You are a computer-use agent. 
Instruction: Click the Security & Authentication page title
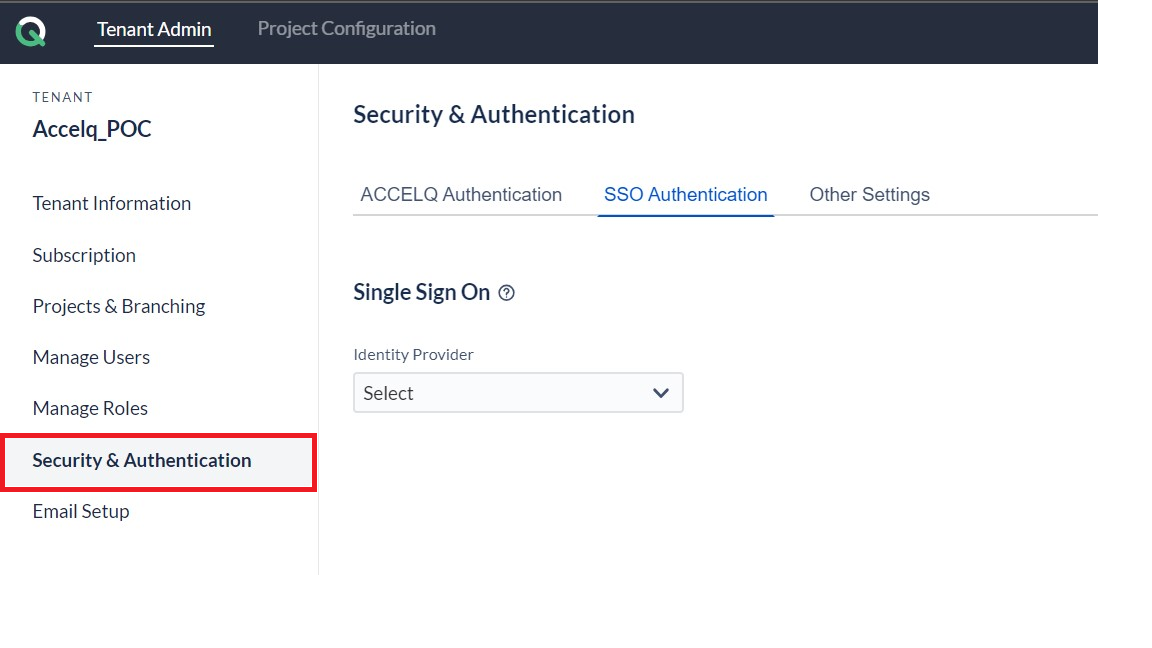494,115
